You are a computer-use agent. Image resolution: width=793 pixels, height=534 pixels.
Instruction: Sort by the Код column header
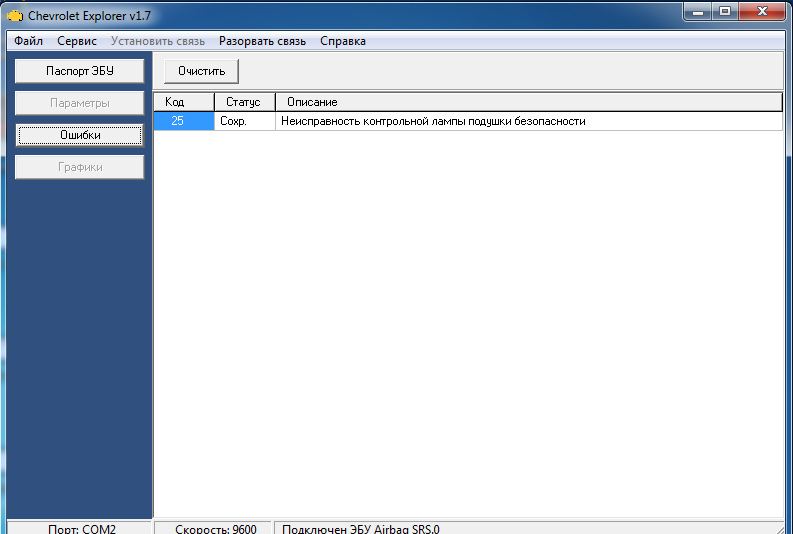point(184,102)
